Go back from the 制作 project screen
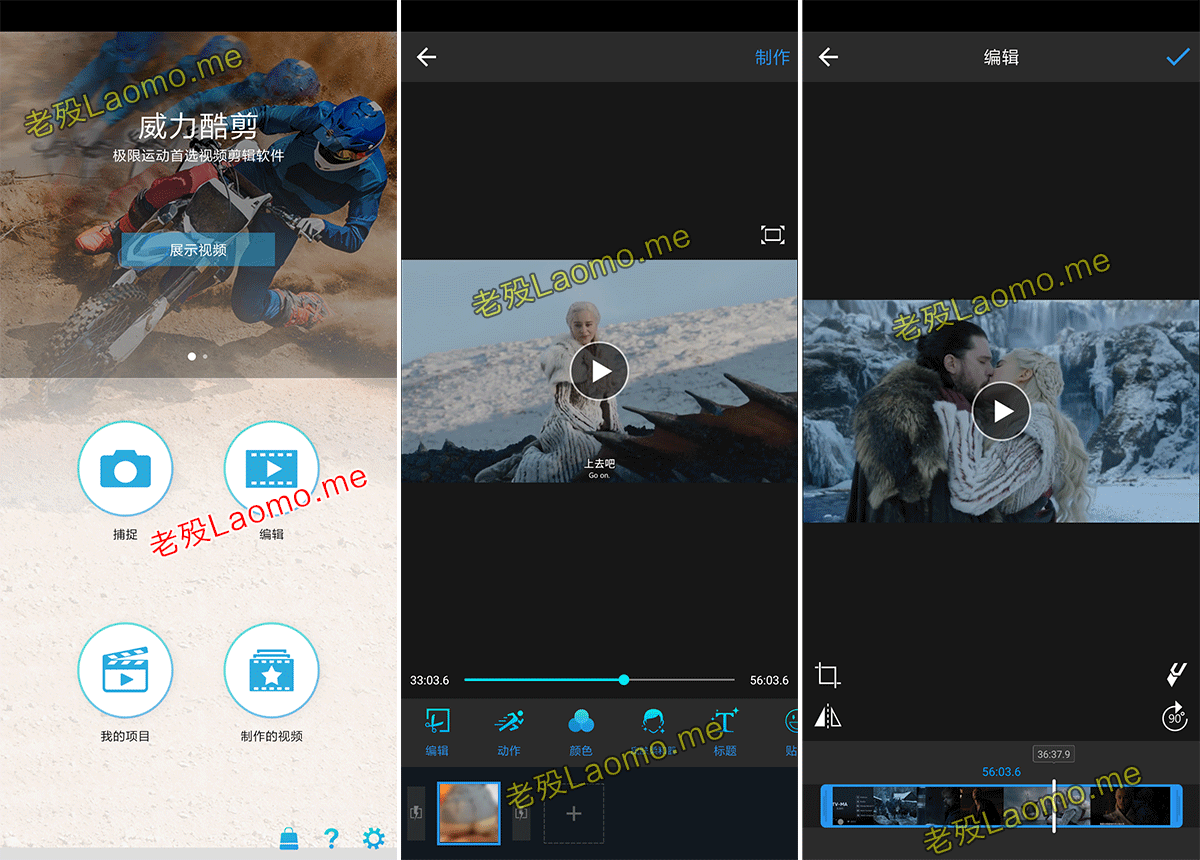 pyautogui.click(x=427, y=58)
